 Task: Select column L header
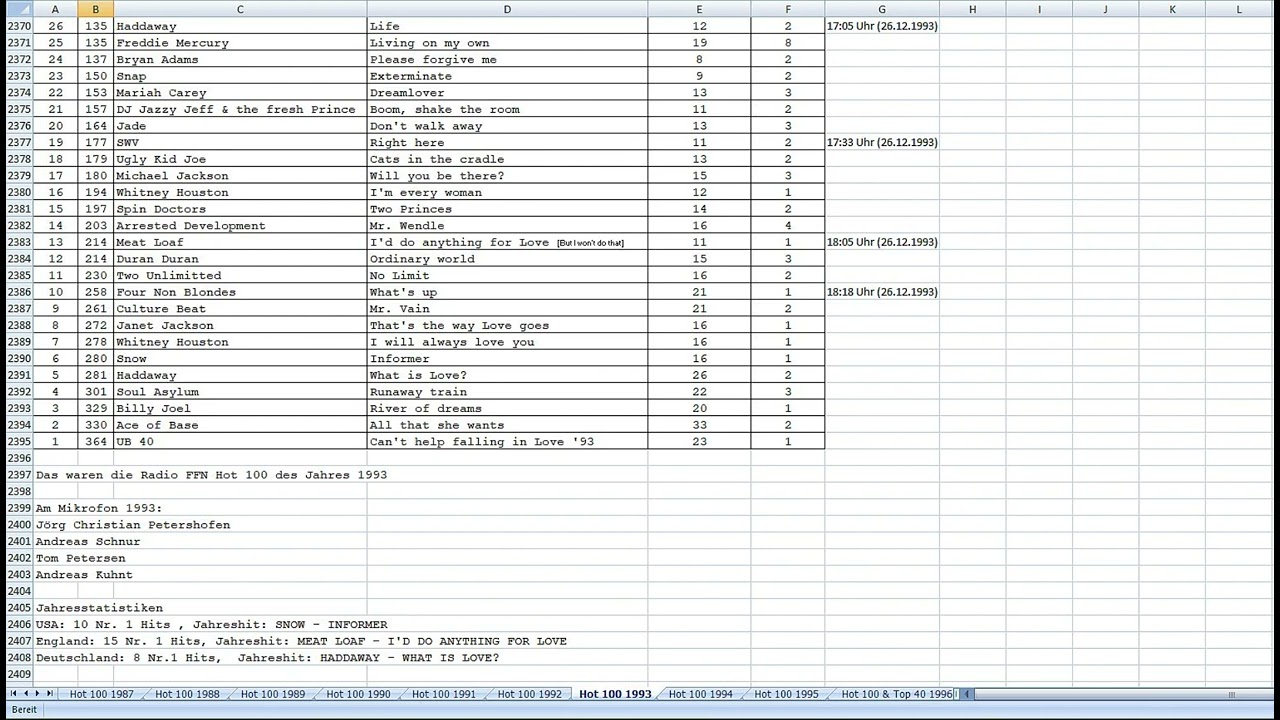tap(1239, 9)
